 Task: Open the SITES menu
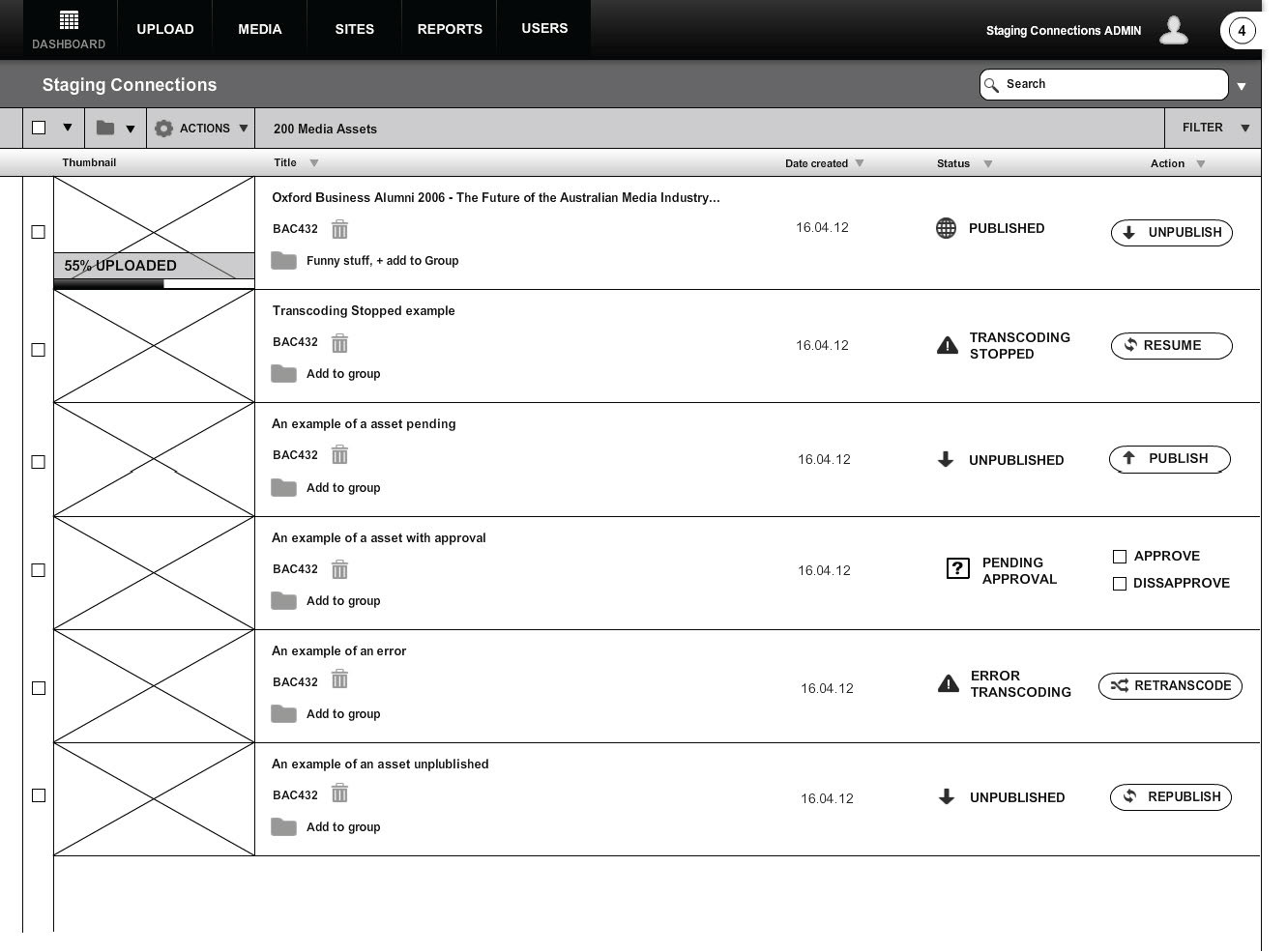(355, 29)
